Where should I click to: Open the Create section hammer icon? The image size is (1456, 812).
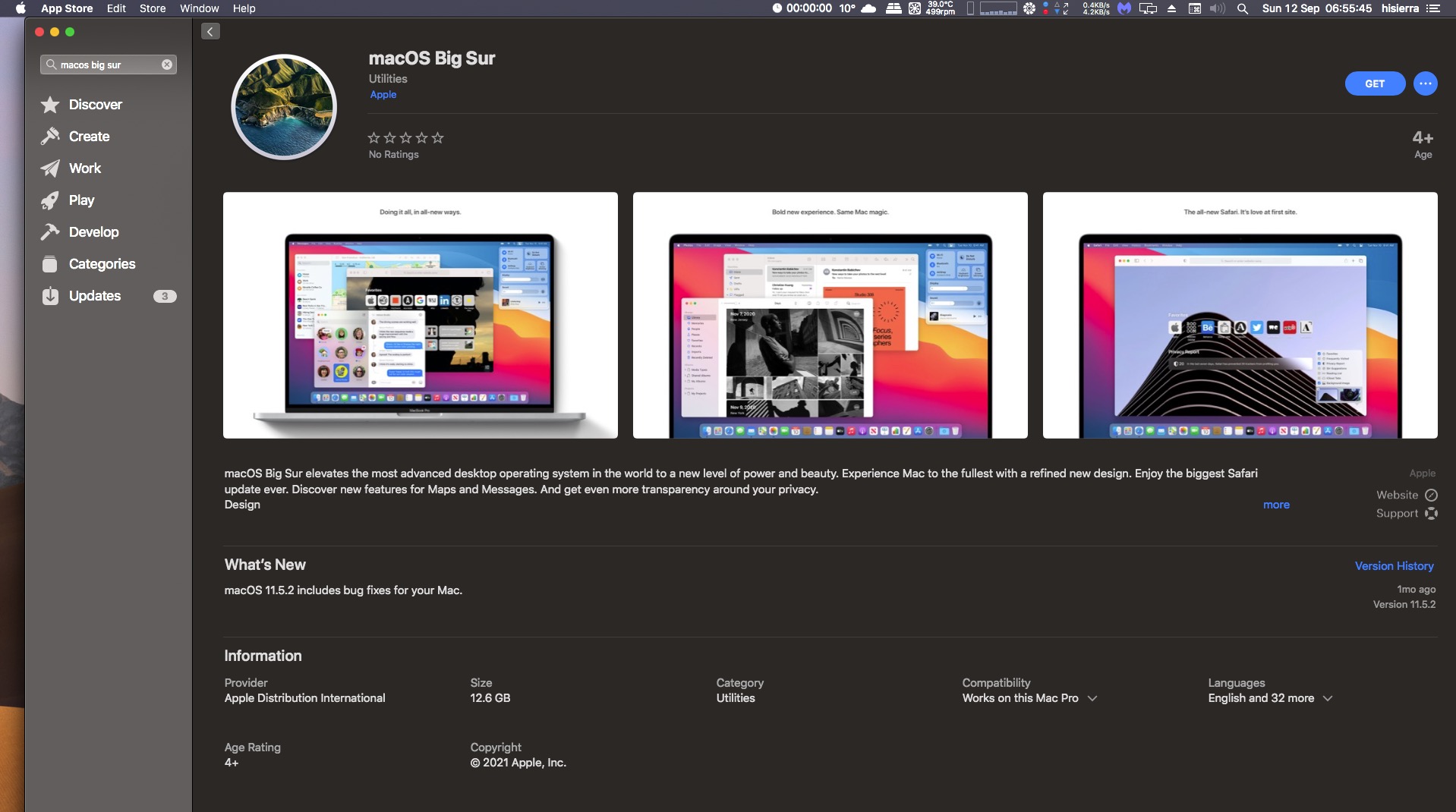pyautogui.click(x=50, y=137)
